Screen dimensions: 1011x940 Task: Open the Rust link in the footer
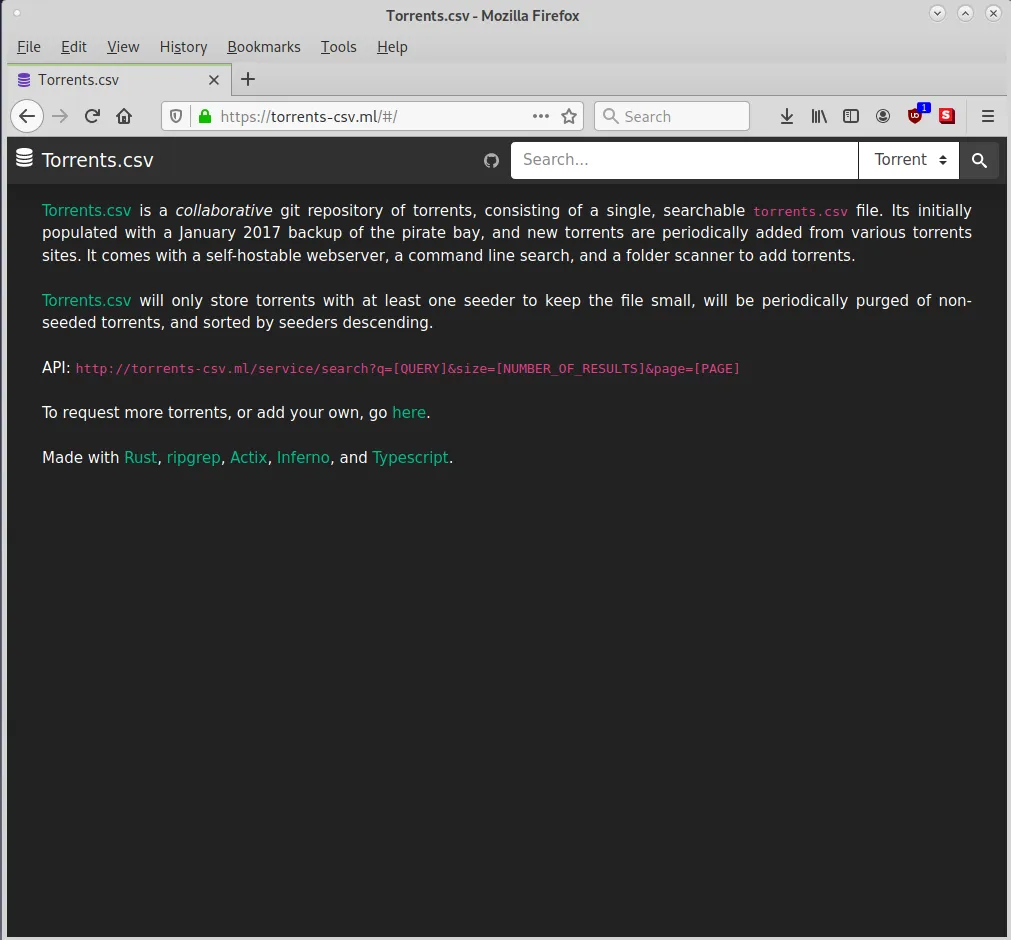[140, 457]
